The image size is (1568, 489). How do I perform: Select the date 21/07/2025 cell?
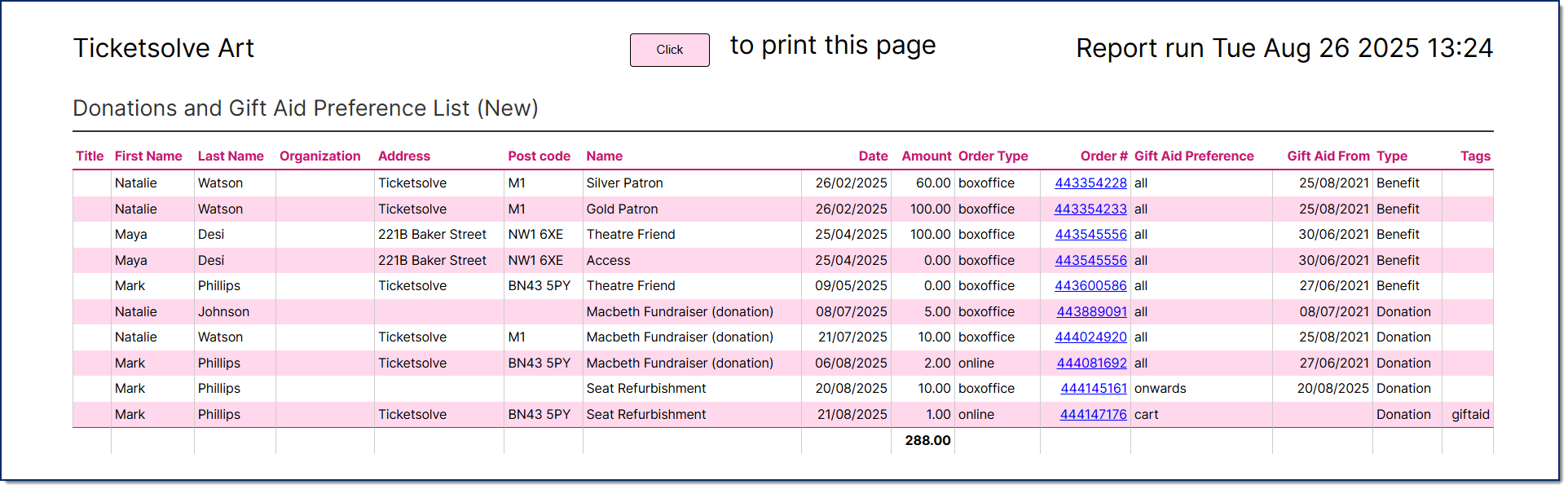click(846, 337)
